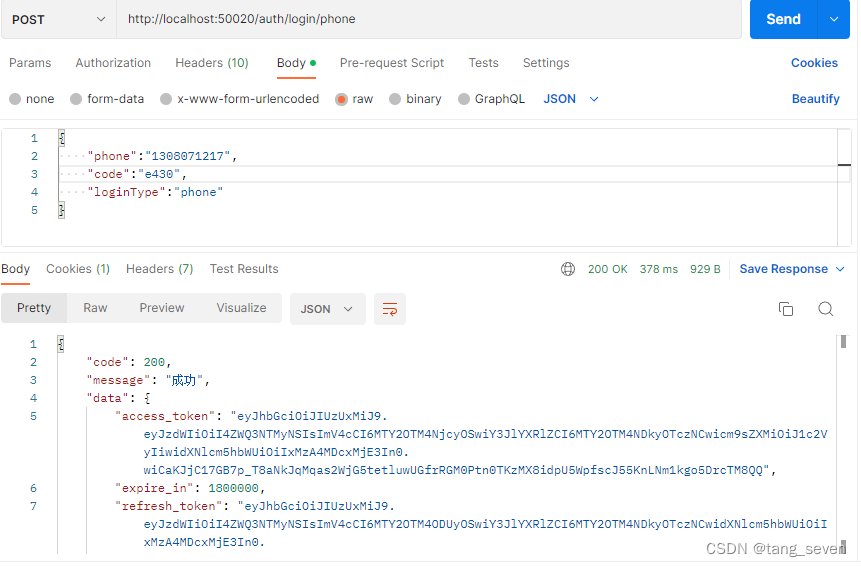Select the form-data radio option
This screenshot has width=861, height=567.
(x=76, y=99)
